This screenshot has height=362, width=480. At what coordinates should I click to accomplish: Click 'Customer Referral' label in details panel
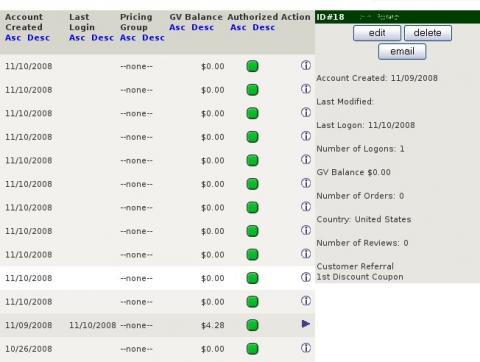[x=355, y=266]
